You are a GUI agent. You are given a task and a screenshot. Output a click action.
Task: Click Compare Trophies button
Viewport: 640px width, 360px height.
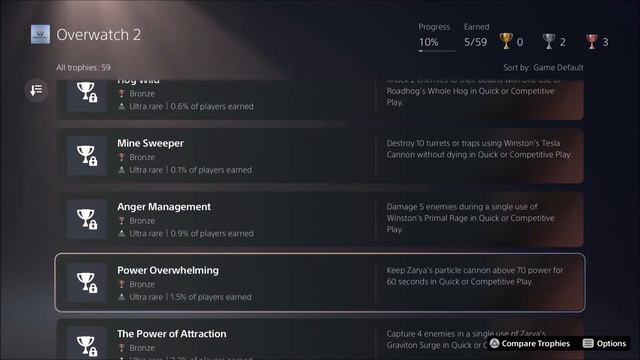[530, 344]
